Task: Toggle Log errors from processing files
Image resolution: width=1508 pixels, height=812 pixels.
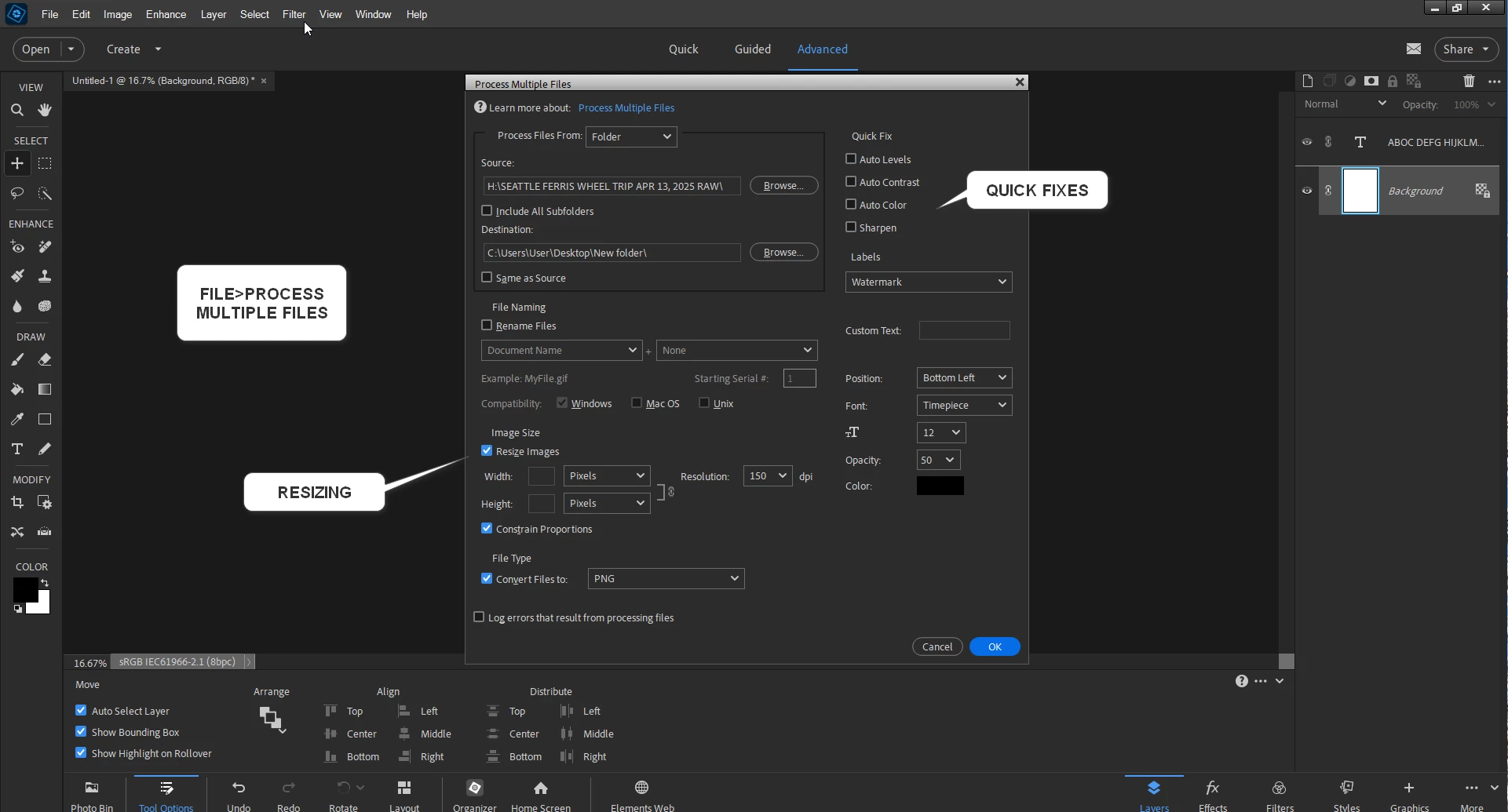Action: point(479,617)
